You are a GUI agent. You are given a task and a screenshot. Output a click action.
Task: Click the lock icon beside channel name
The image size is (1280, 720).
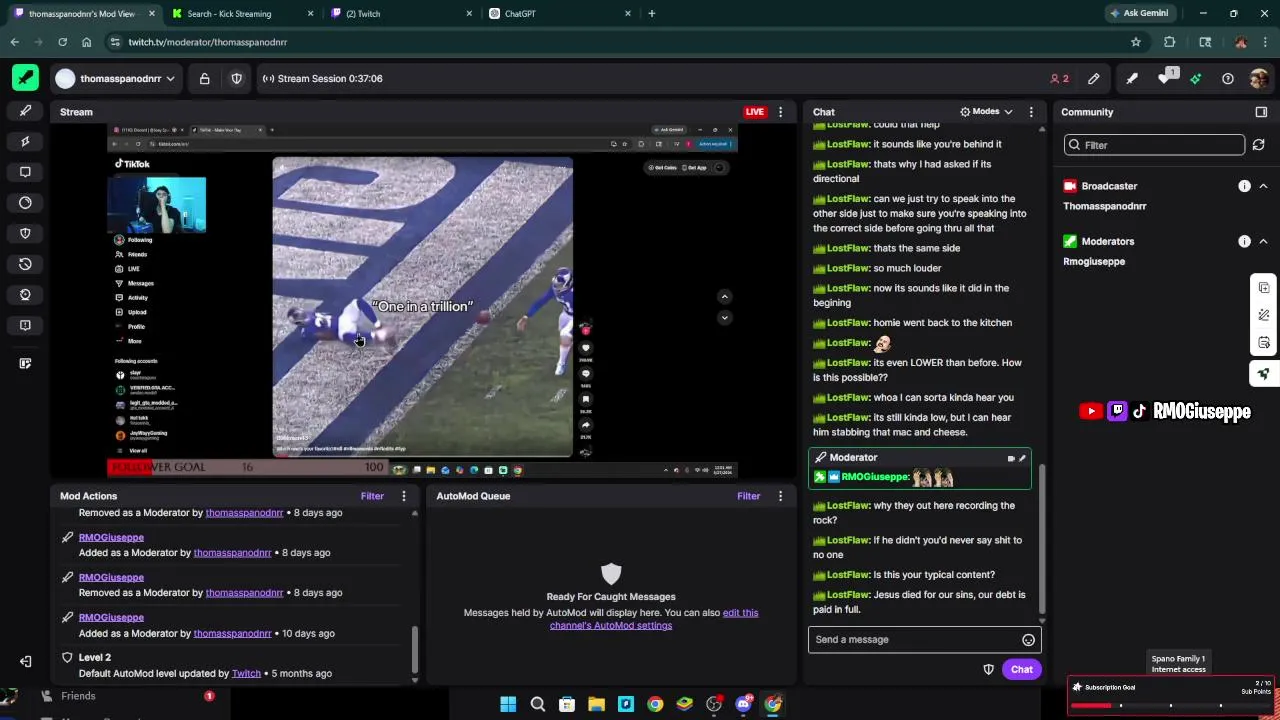[204, 79]
